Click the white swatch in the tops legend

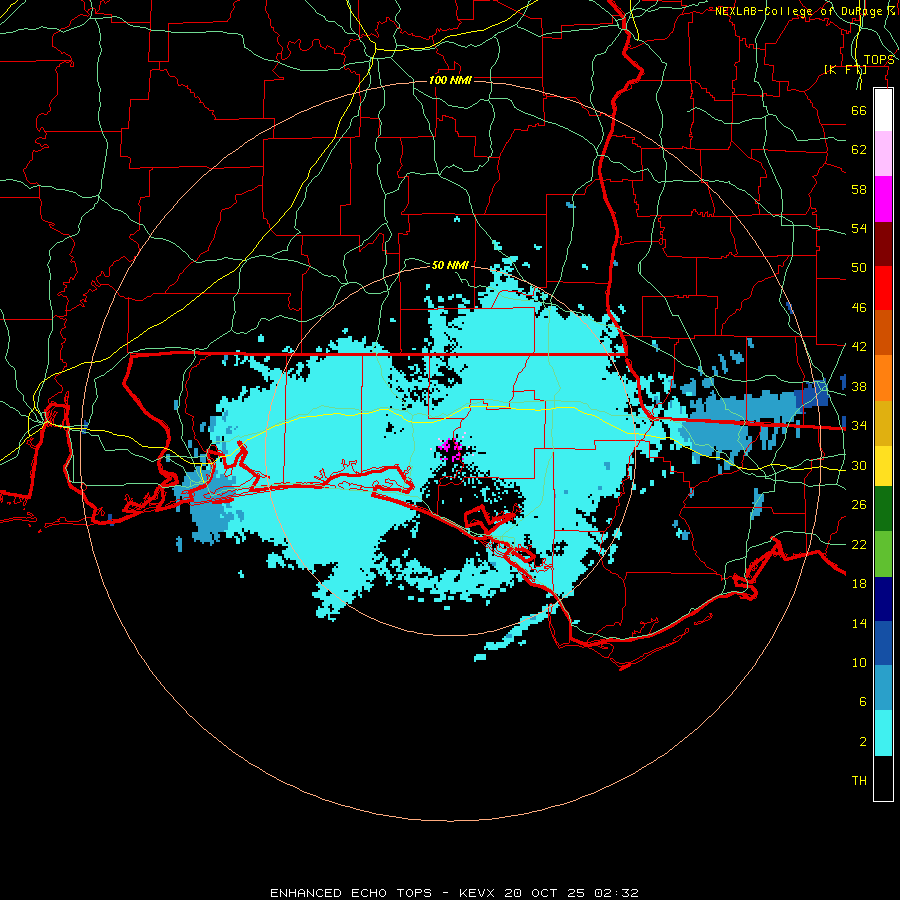[883, 110]
